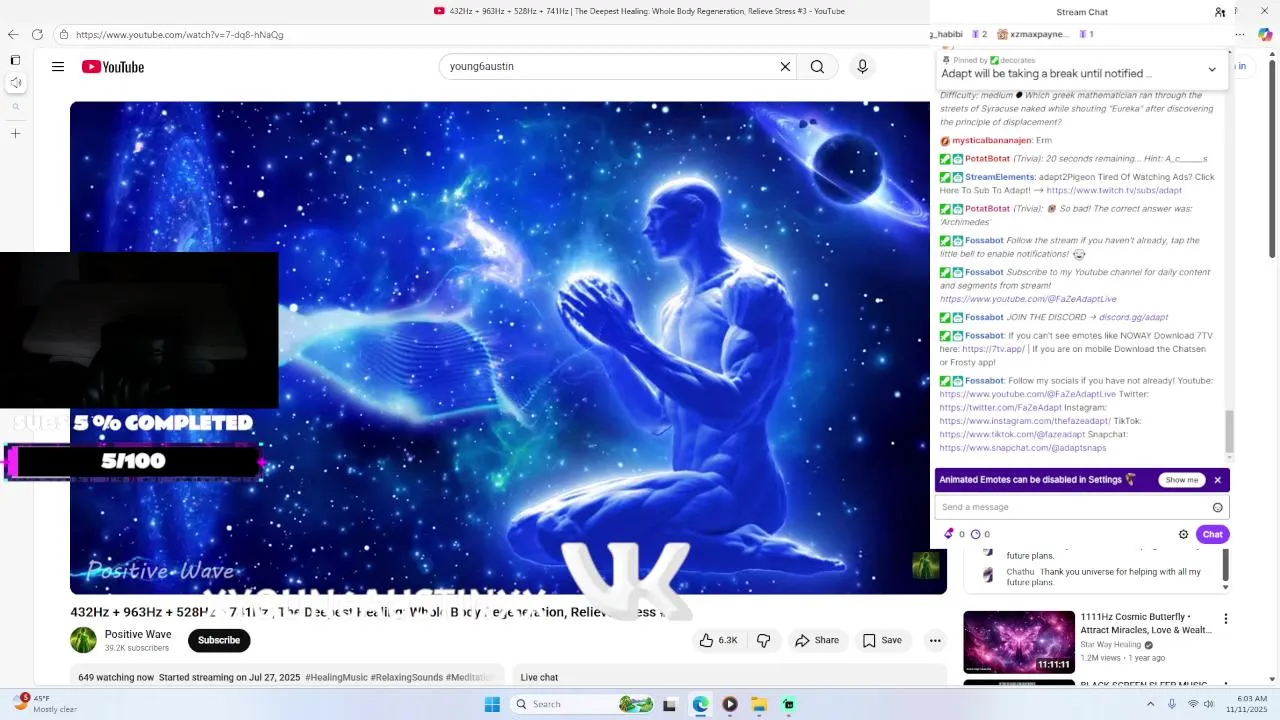
Task: Dislike the video with thumbs down
Action: point(763,640)
